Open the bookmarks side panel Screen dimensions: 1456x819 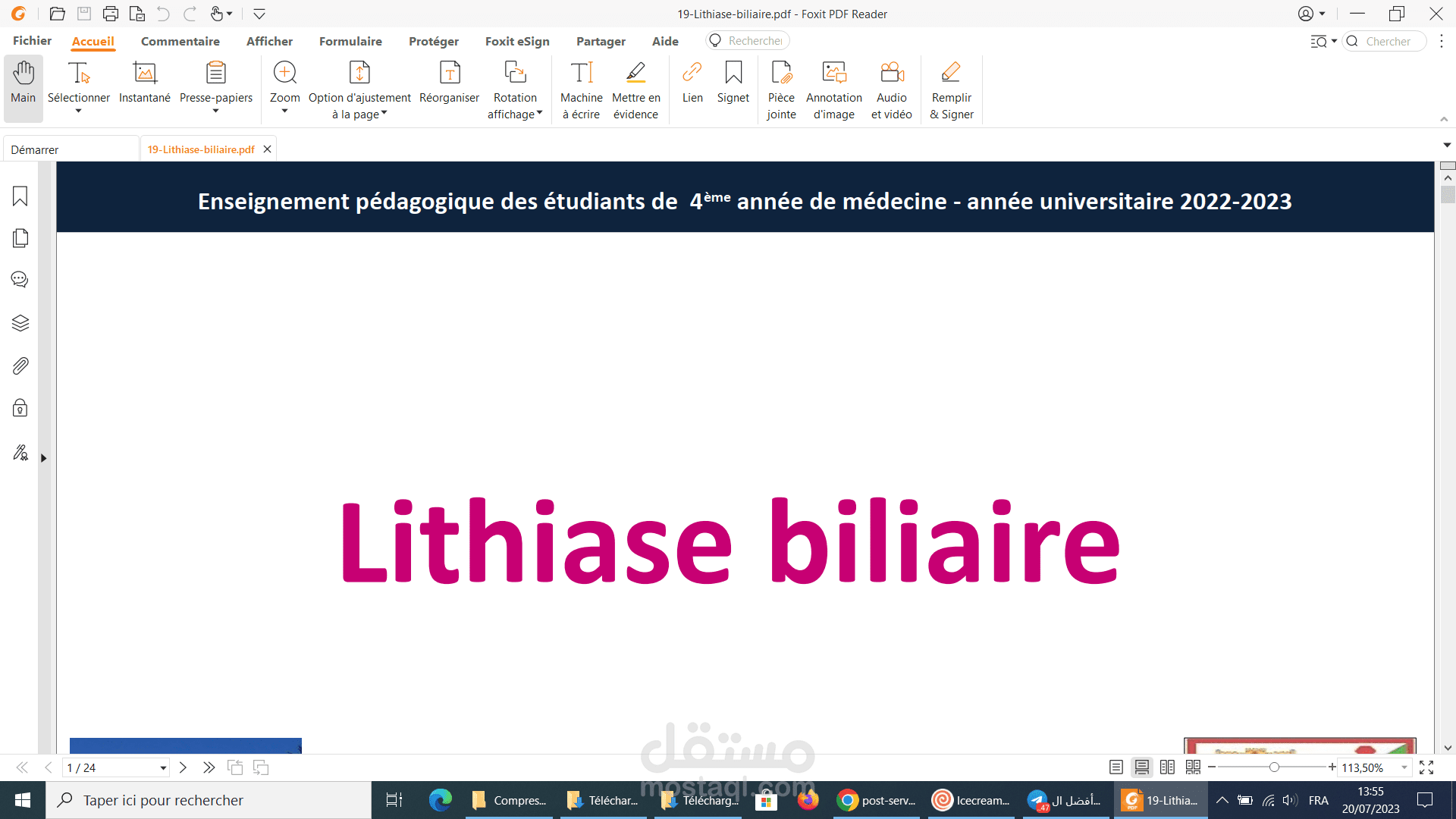pyautogui.click(x=20, y=196)
